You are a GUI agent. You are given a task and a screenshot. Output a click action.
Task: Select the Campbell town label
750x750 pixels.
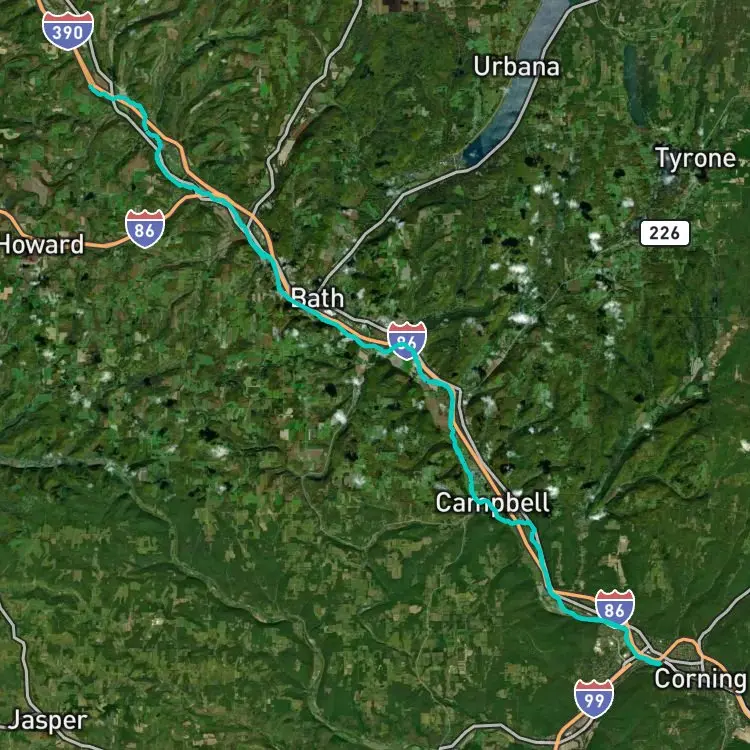tap(493, 503)
